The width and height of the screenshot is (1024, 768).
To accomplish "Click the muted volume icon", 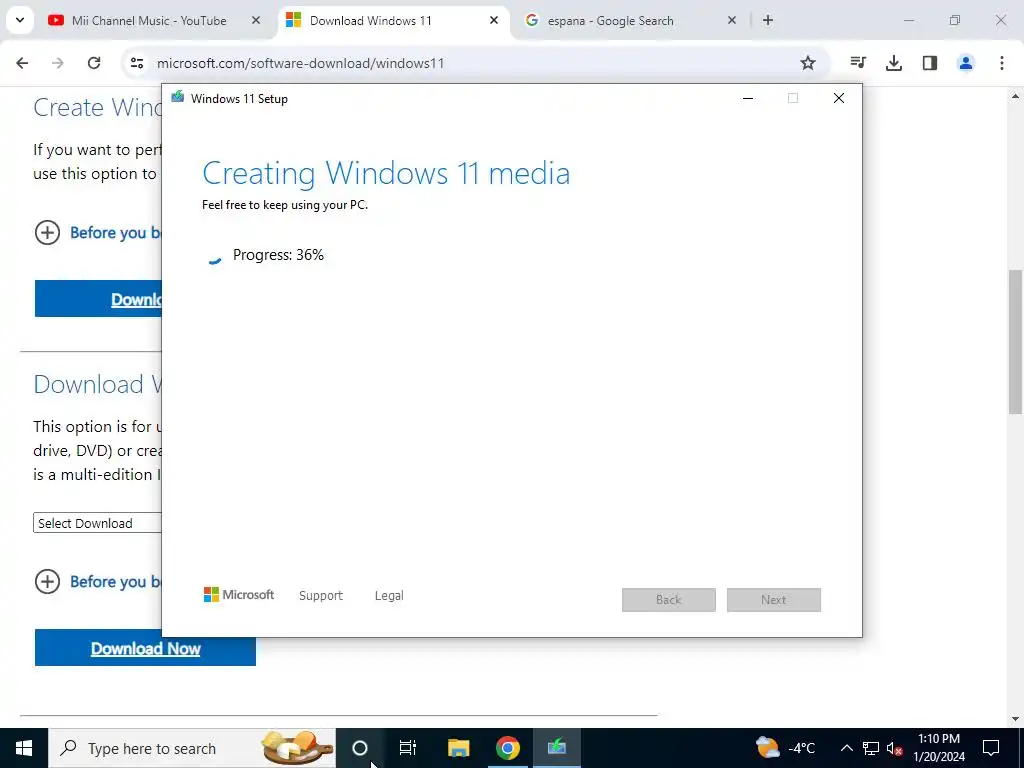I will pos(894,748).
